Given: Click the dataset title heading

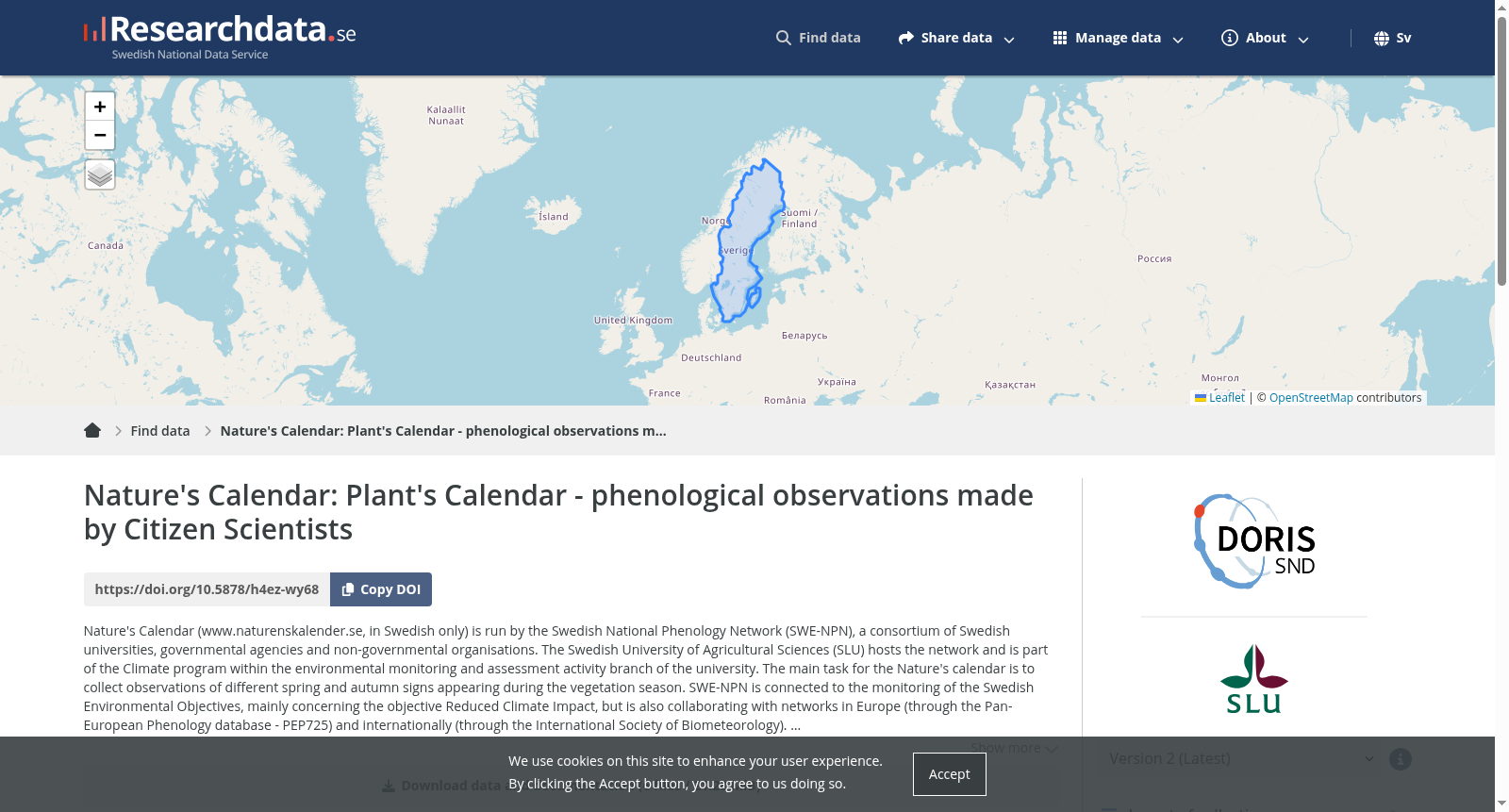Looking at the screenshot, I should point(558,512).
